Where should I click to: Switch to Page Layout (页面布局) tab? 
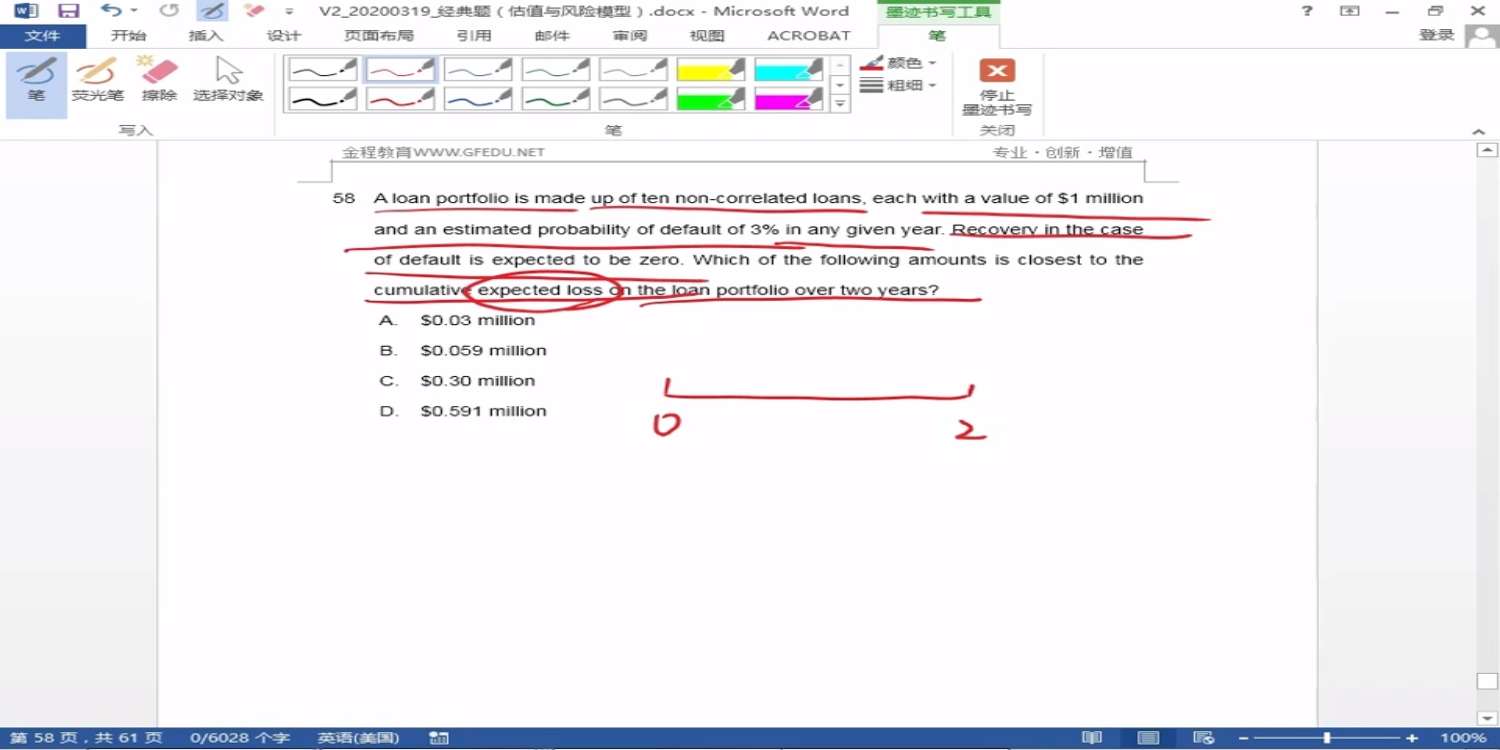(x=379, y=36)
